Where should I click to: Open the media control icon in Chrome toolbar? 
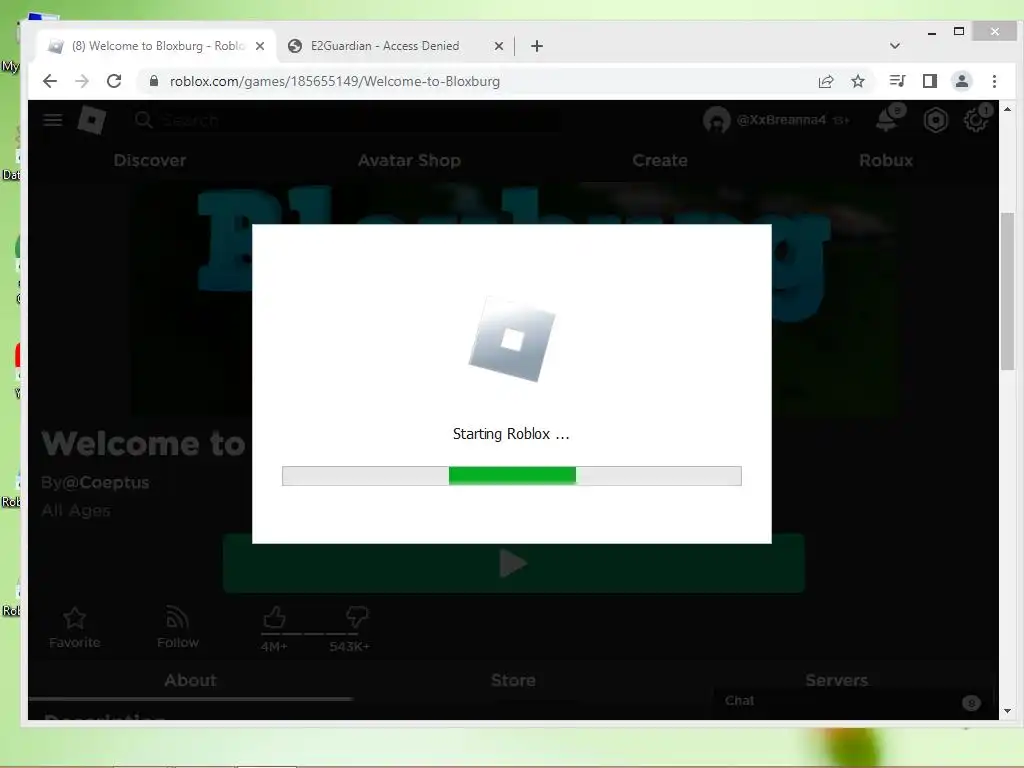[897, 81]
